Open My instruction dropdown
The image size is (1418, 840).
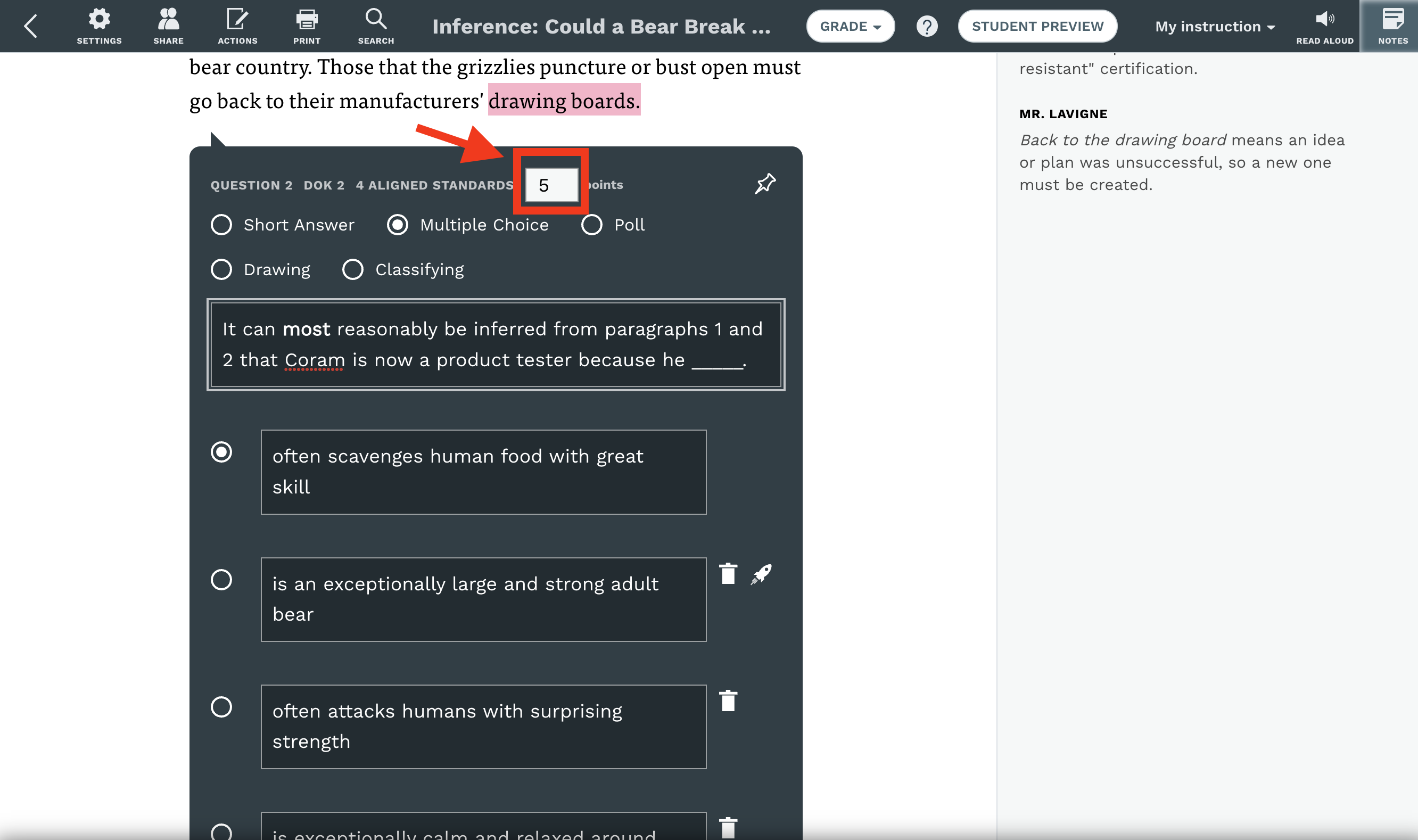click(x=1215, y=26)
